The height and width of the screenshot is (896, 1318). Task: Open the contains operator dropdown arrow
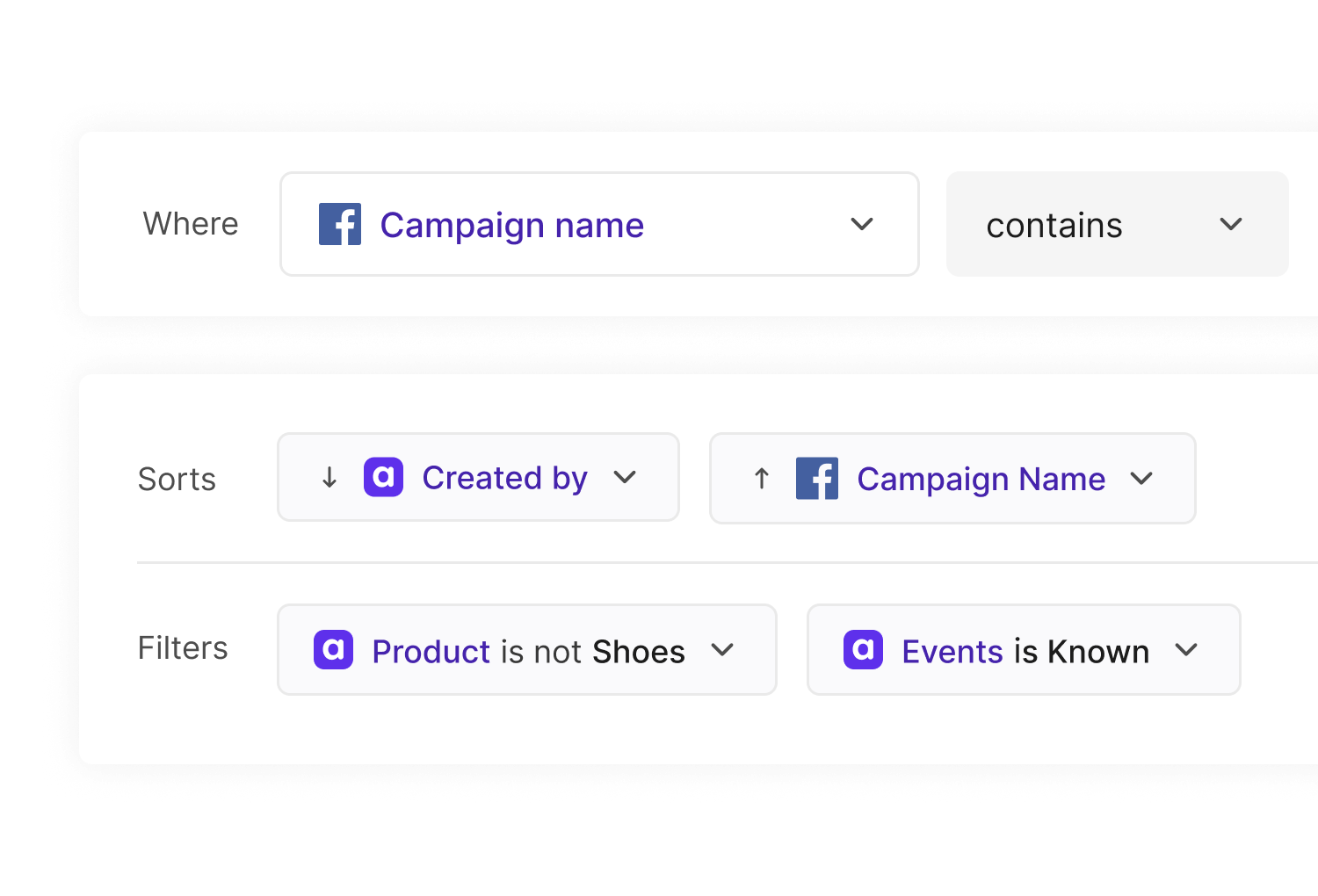click(x=1231, y=224)
